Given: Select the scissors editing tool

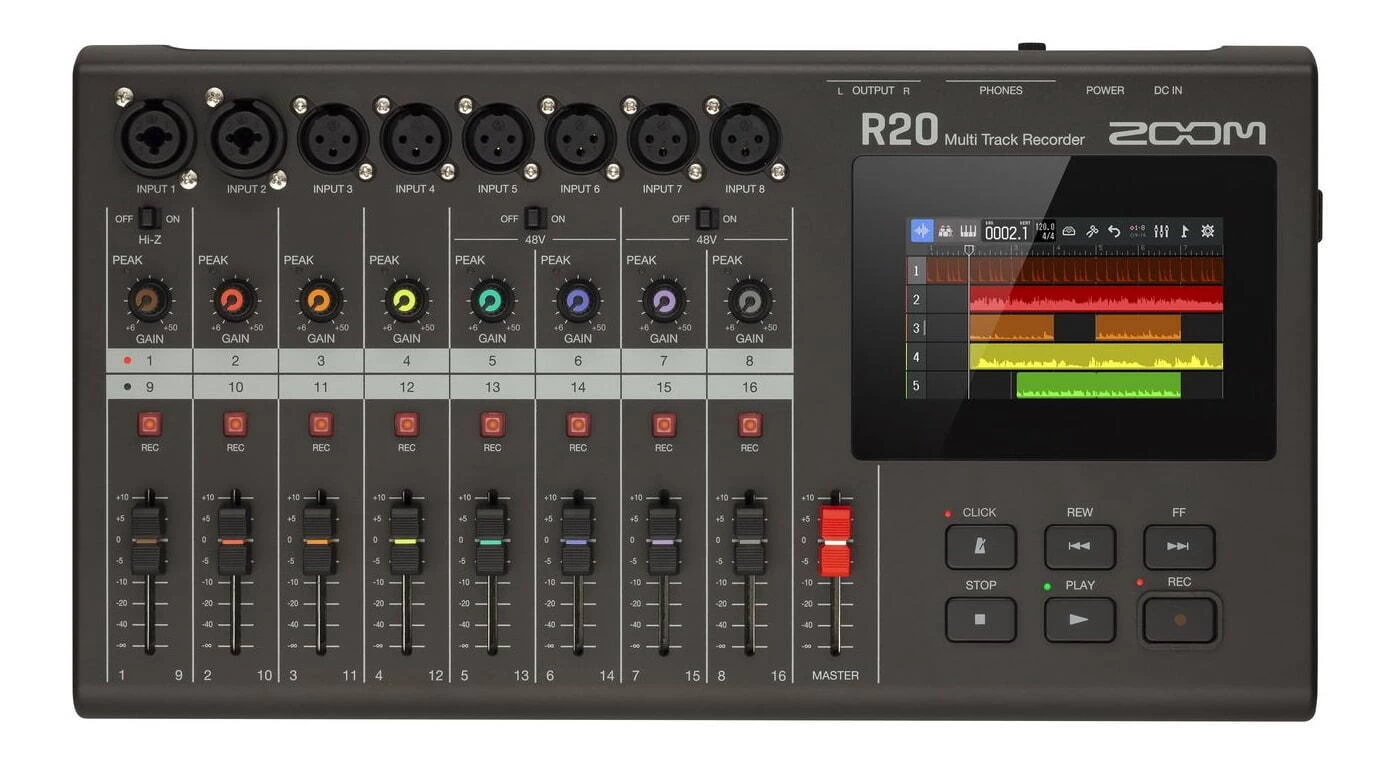Looking at the screenshot, I should point(1094,231).
